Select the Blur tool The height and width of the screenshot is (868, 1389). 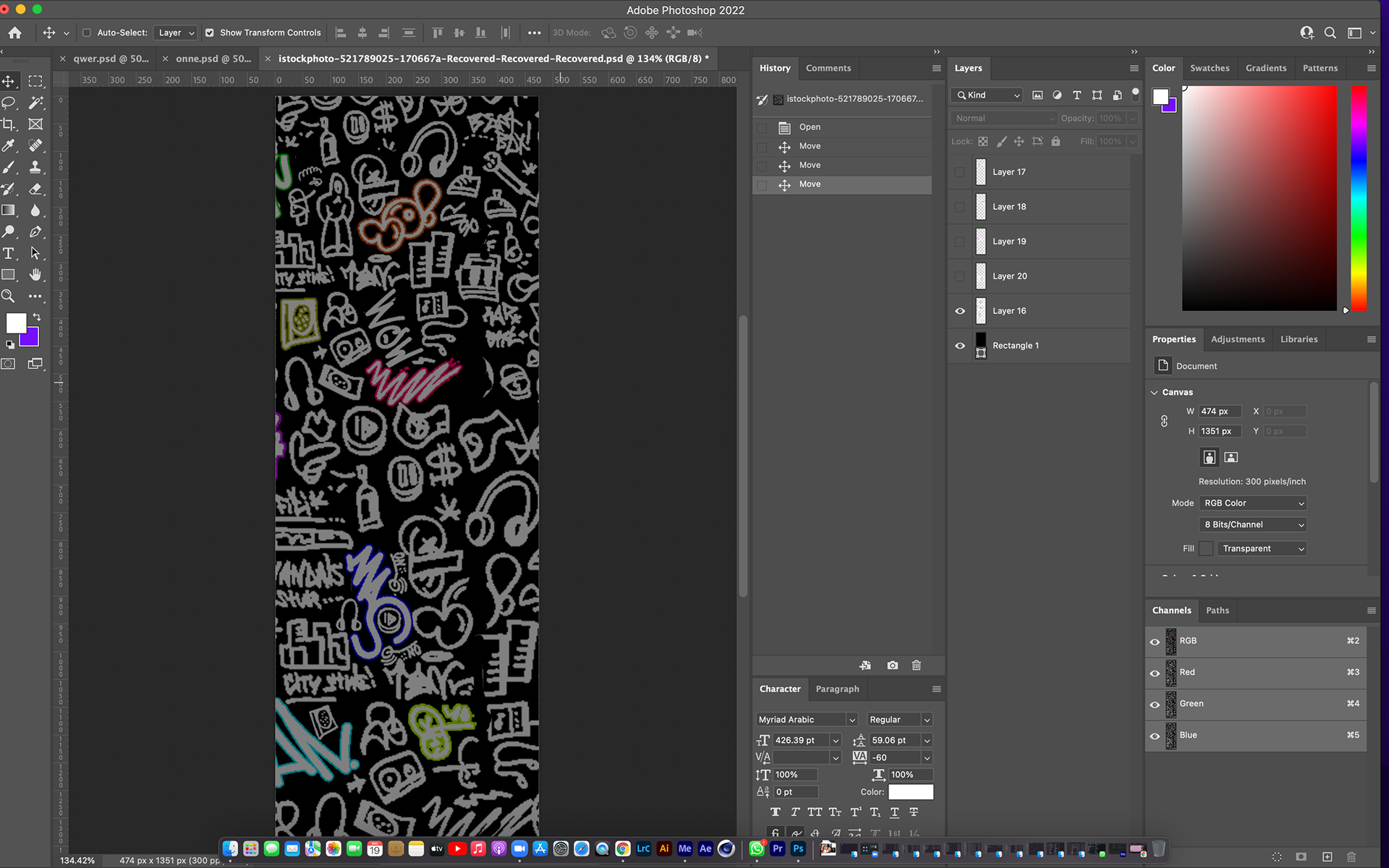[x=35, y=210]
